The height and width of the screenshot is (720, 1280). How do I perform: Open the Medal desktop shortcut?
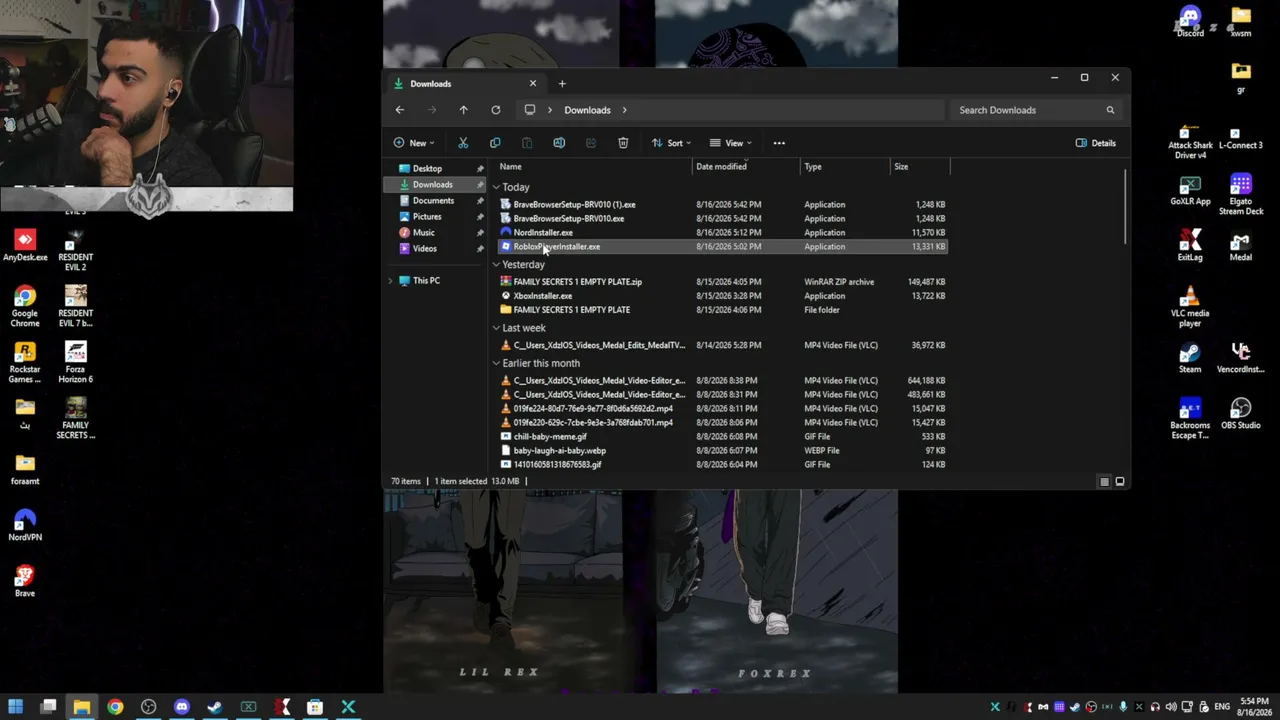tap(1241, 246)
